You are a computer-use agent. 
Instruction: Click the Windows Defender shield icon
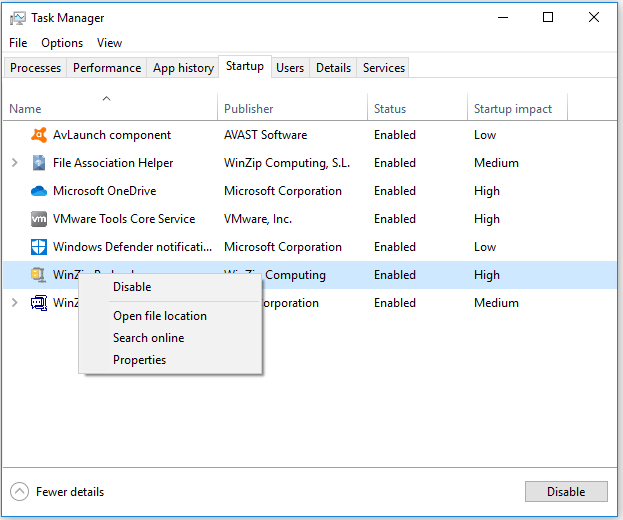click(x=39, y=247)
